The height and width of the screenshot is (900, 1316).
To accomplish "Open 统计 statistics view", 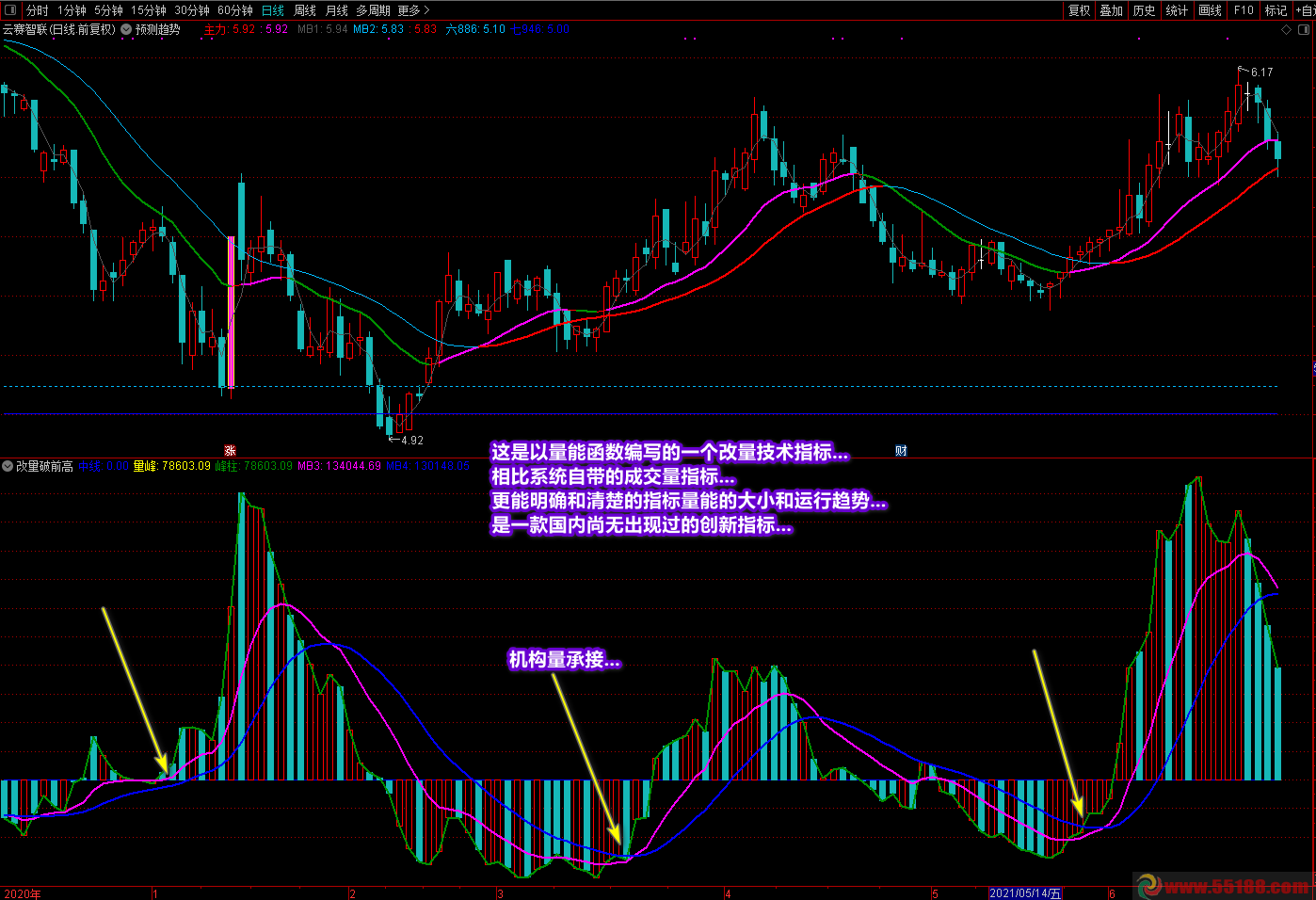I will click(x=1177, y=10).
